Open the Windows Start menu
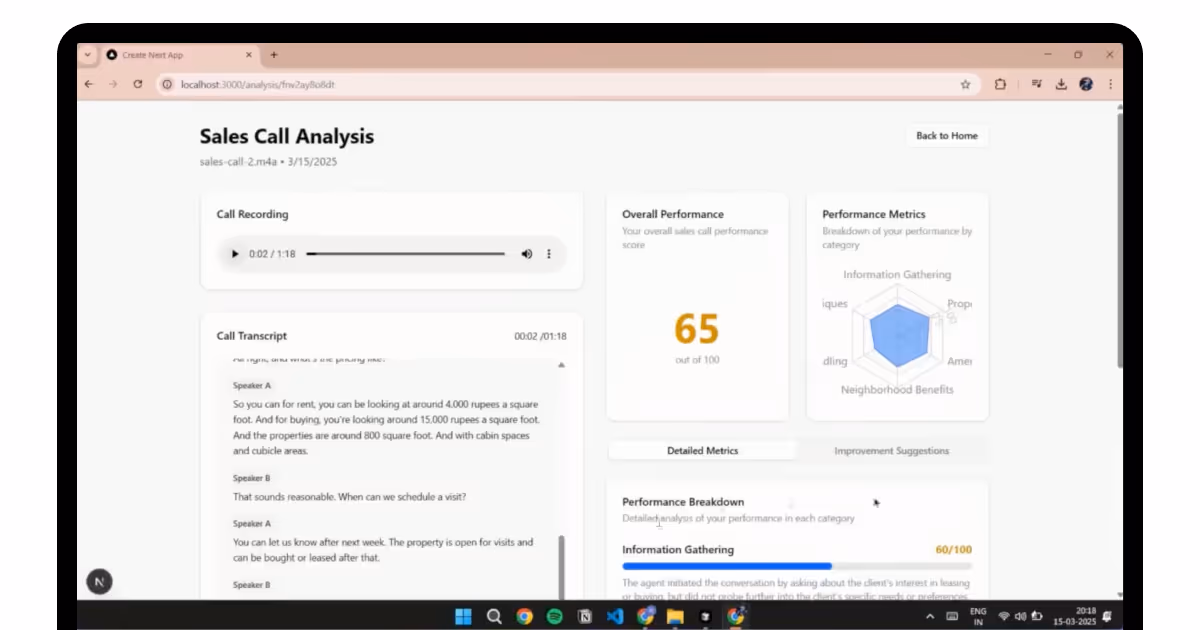This screenshot has width=1200, height=630. 464,616
